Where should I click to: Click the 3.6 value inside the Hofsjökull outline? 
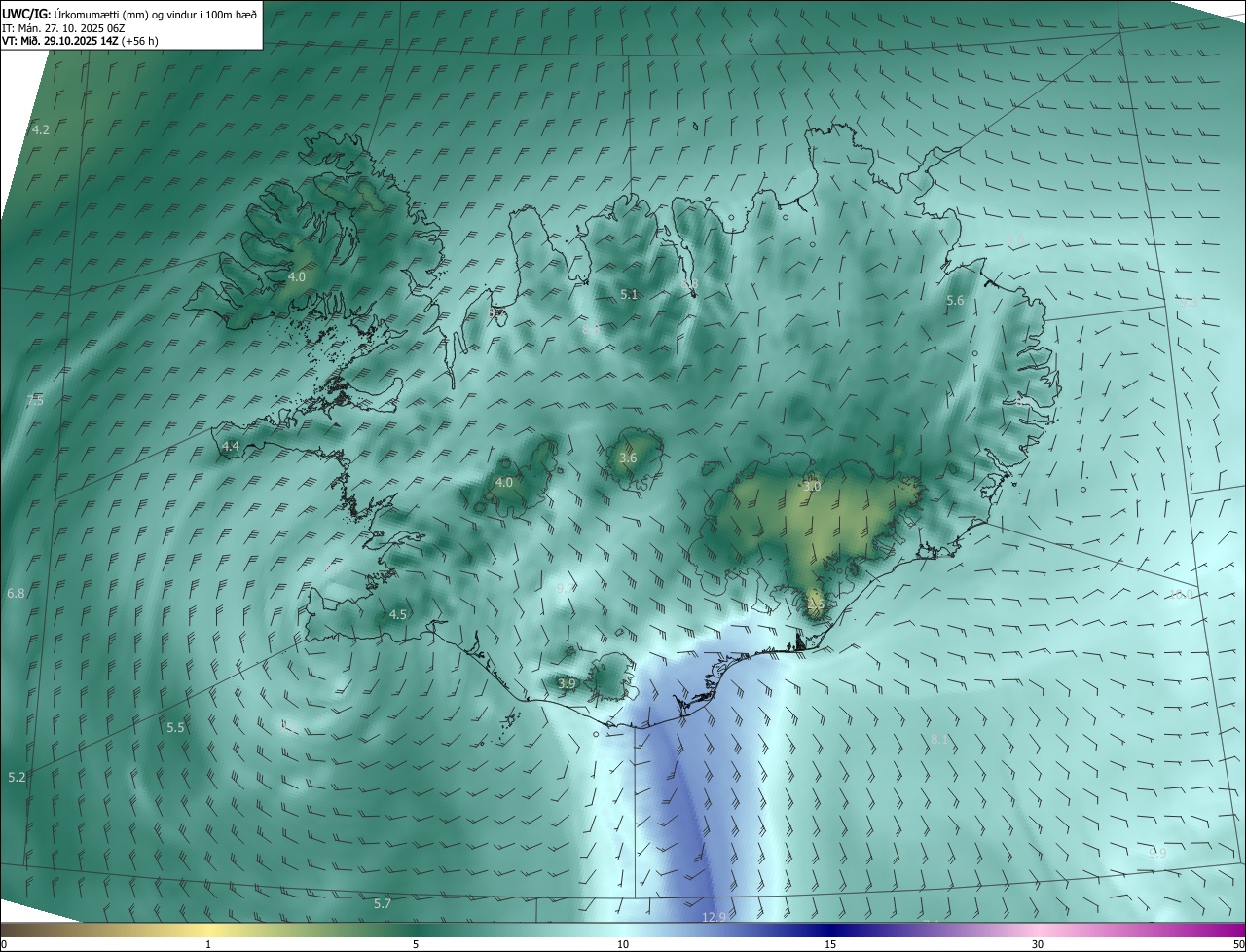(x=628, y=458)
